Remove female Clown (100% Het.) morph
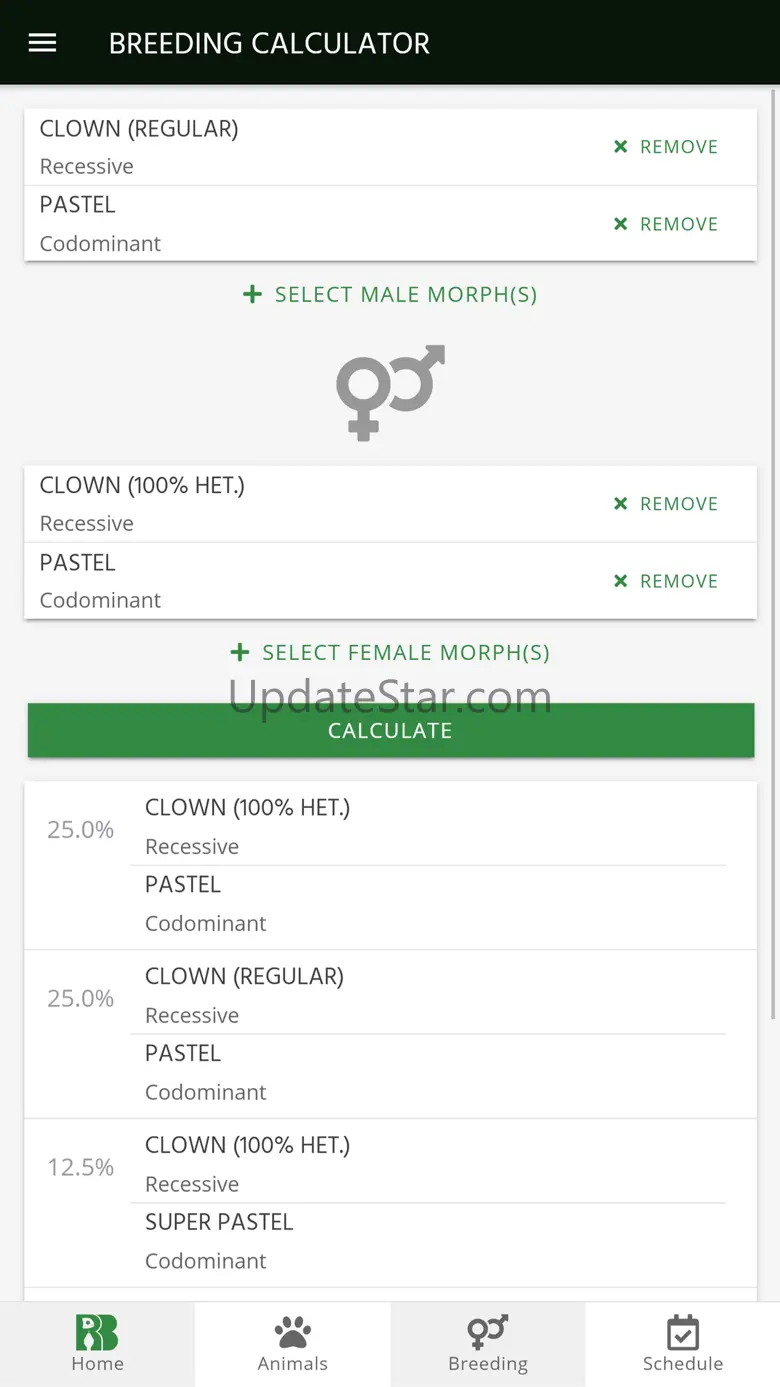This screenshot has height=1387, width=780. pos(666,504)
